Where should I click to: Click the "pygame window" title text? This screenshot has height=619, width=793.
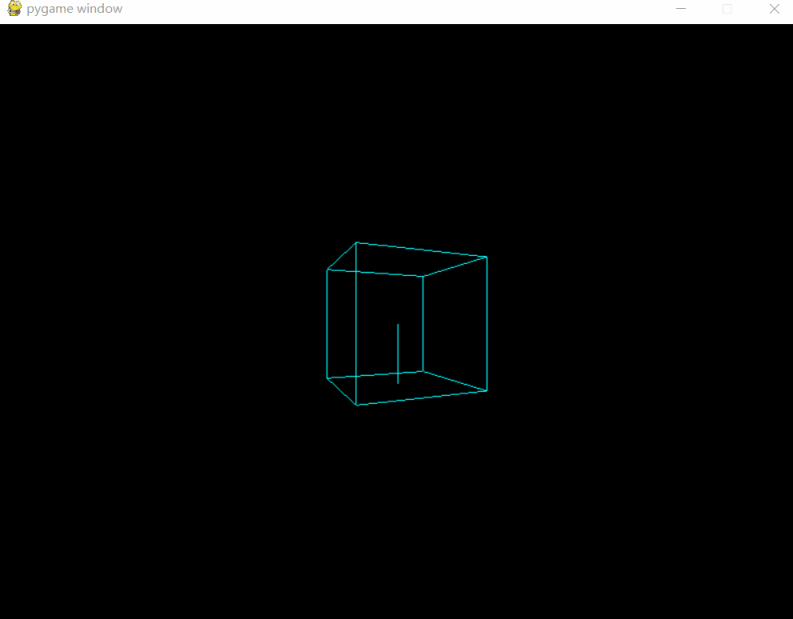point(74,9)
